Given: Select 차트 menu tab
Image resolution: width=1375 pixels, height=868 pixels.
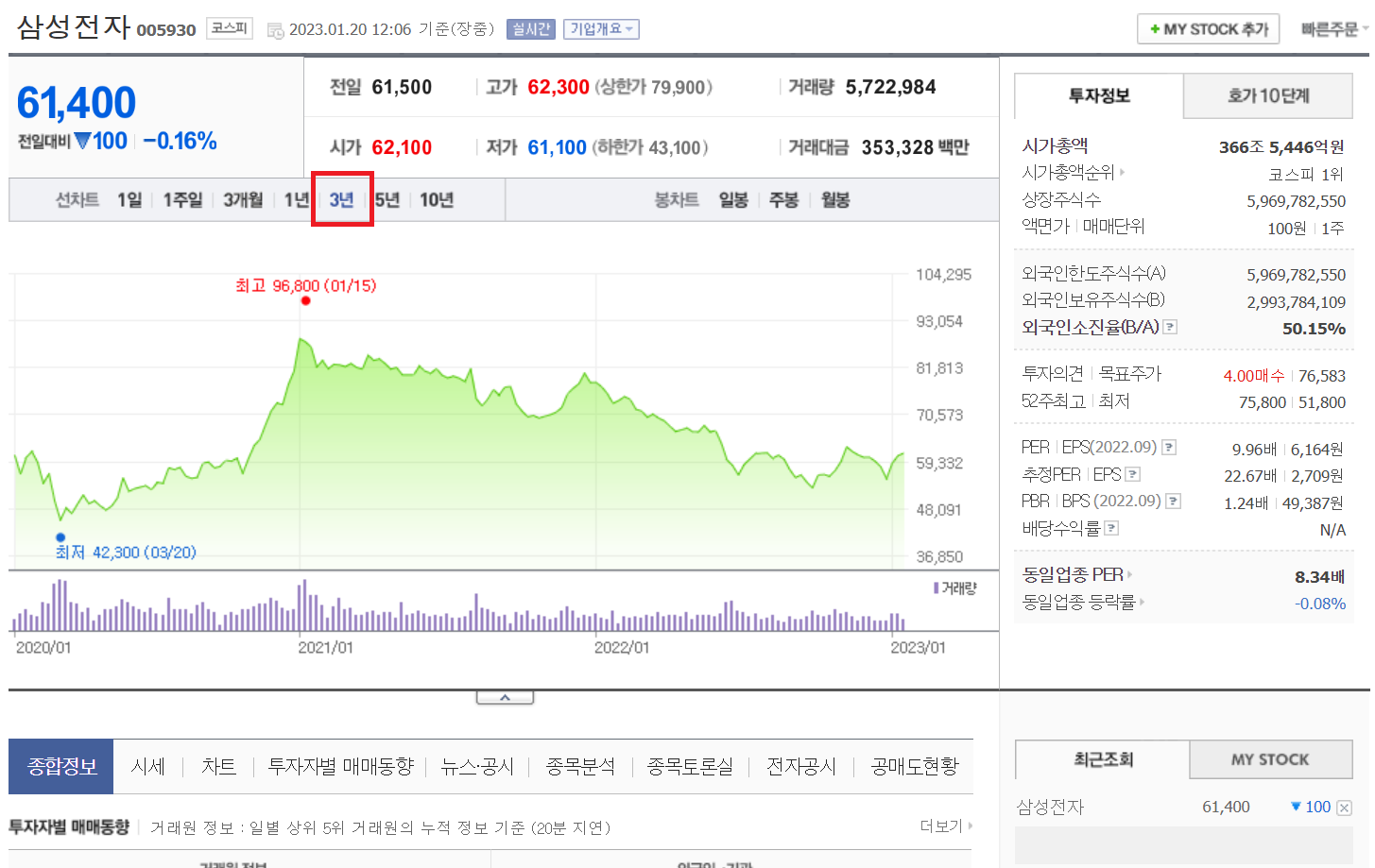Looking at the screenshot, I should (218, 766).
